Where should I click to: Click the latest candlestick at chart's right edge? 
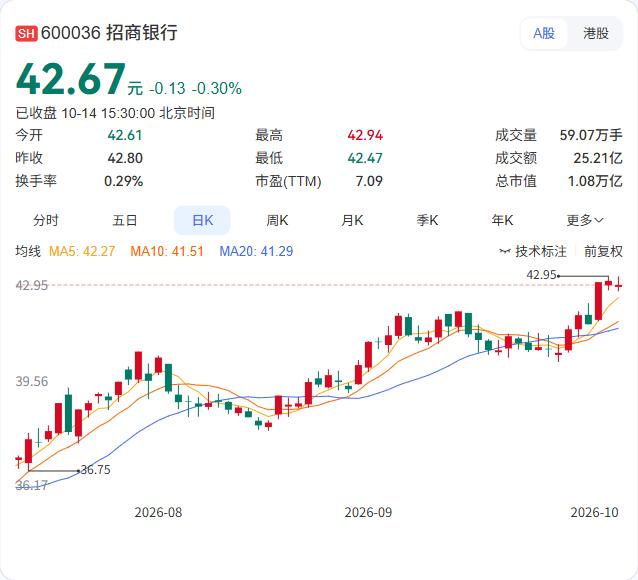pos(618,285)
